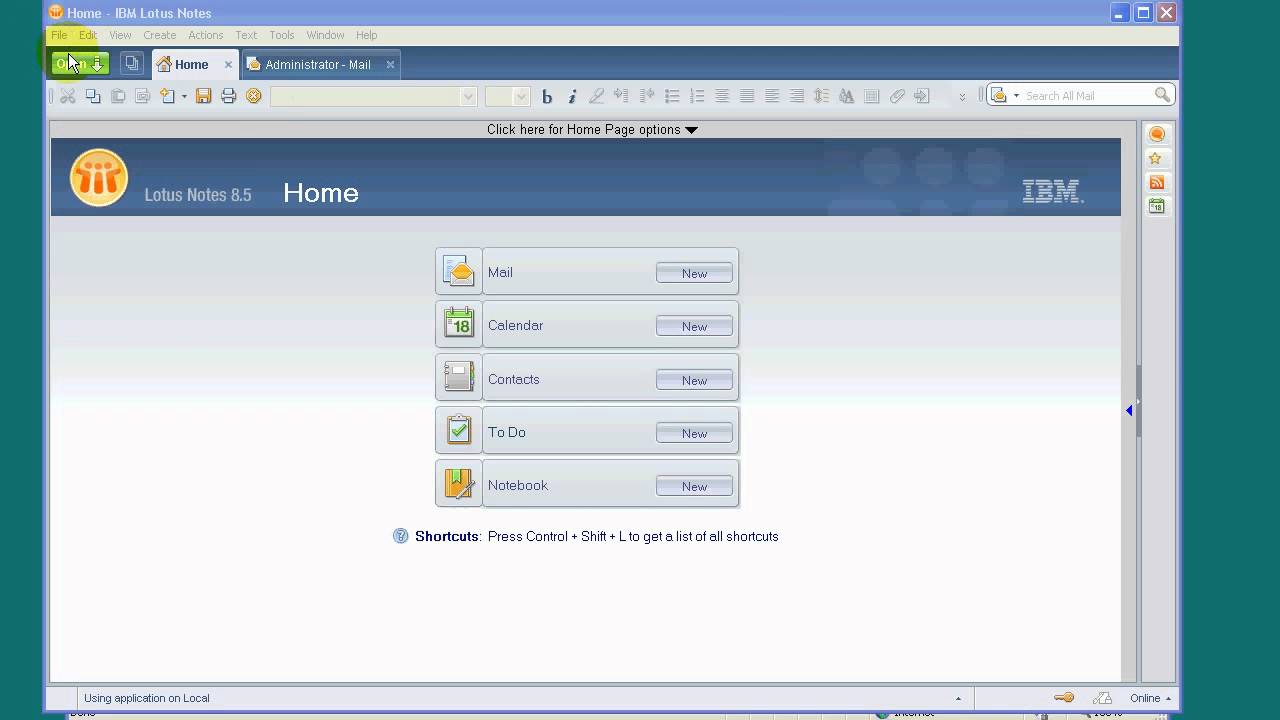The image size is (1280, 720).
Task: Click the magnifier search icon in search box
Action: click(x=1162, y=95)
